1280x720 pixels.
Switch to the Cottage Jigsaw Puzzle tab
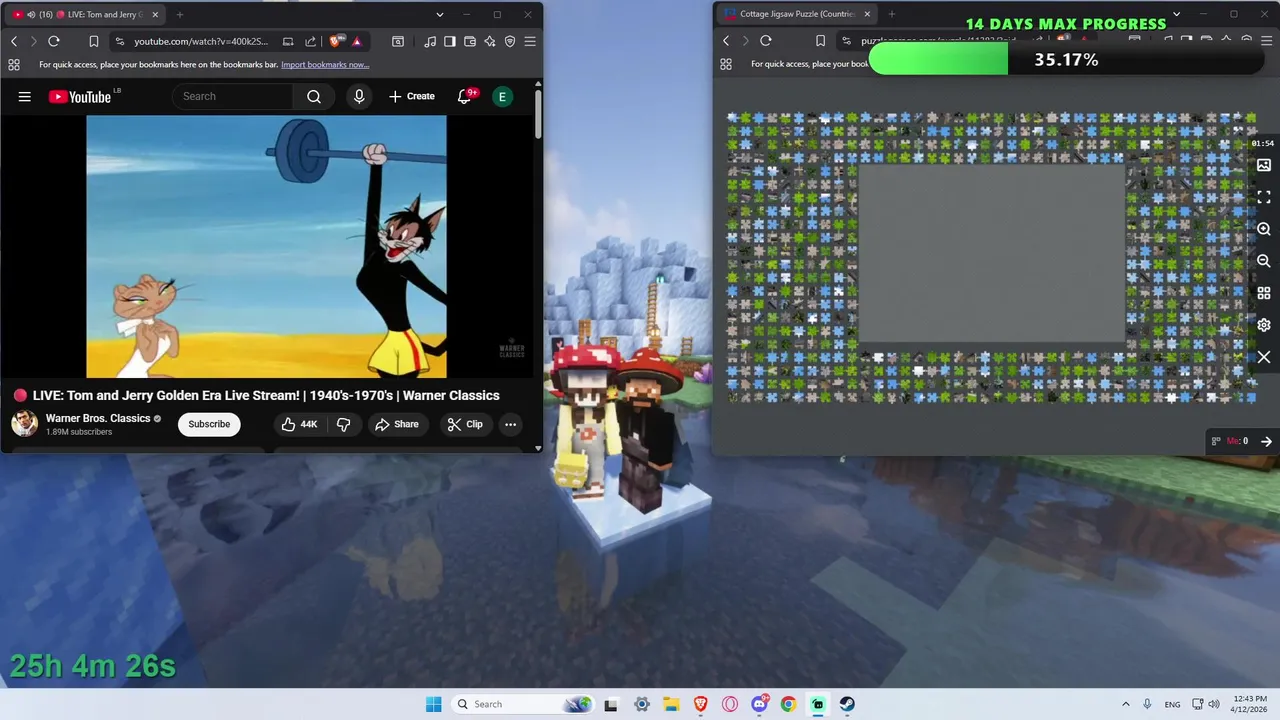coord(797,15)
